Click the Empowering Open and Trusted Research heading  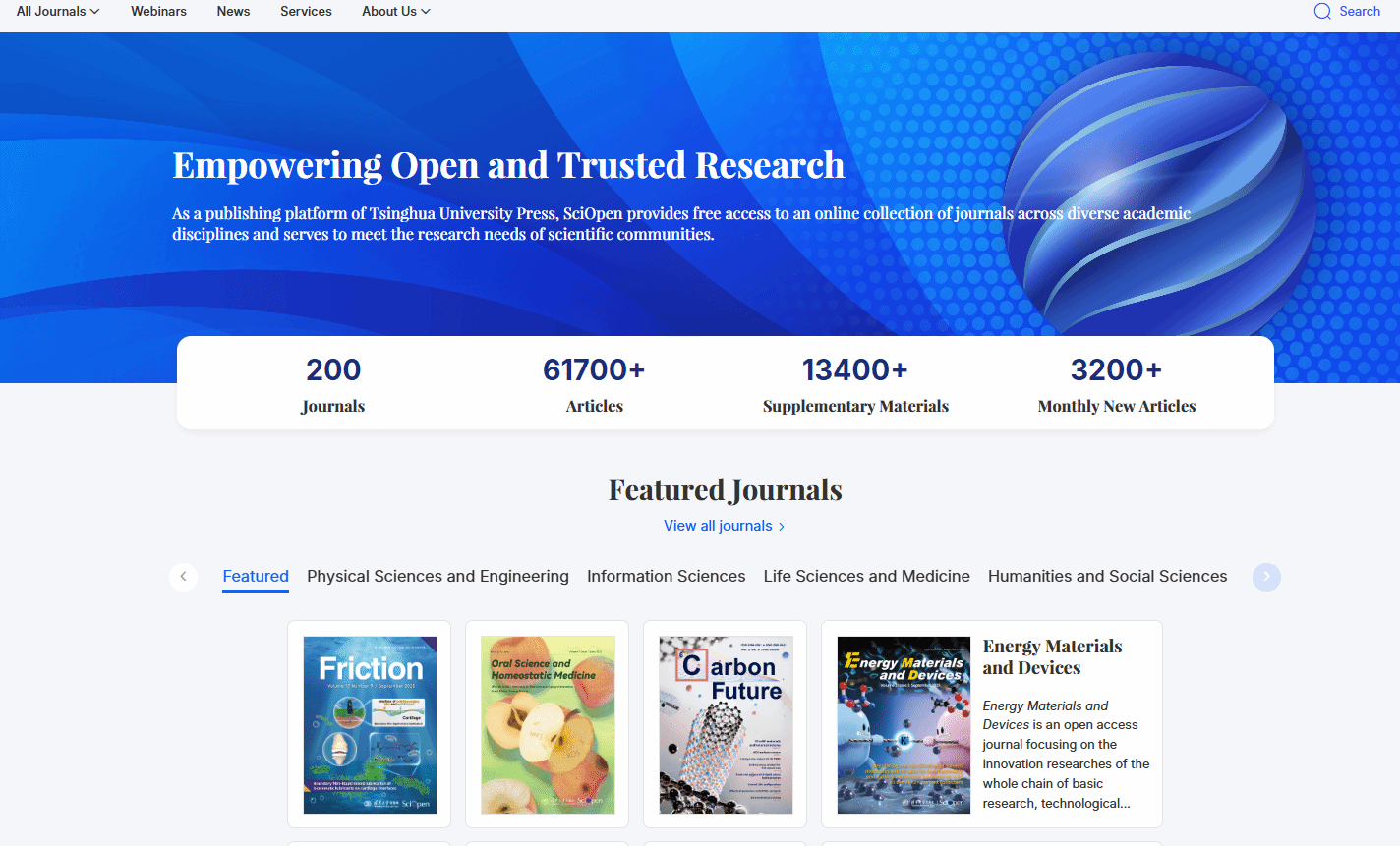click(508, 165)
